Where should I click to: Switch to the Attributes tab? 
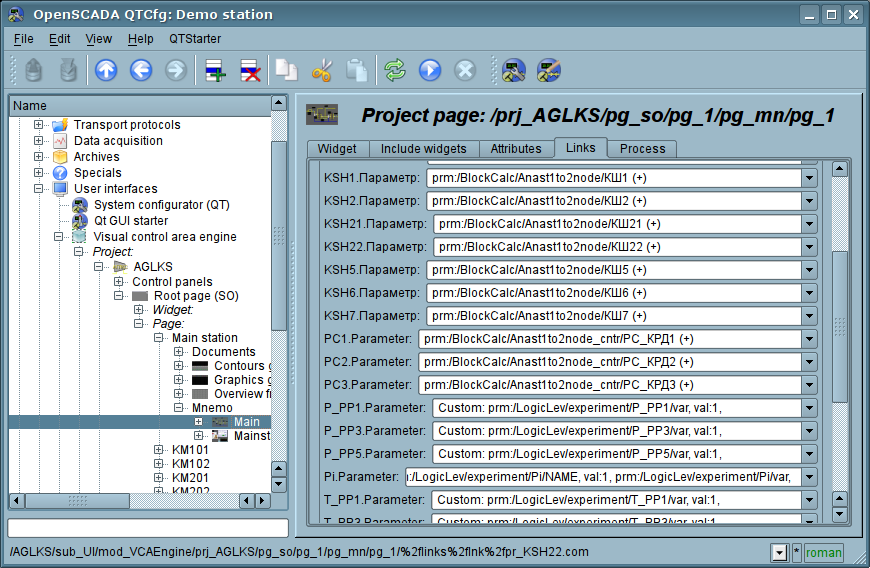515,149
